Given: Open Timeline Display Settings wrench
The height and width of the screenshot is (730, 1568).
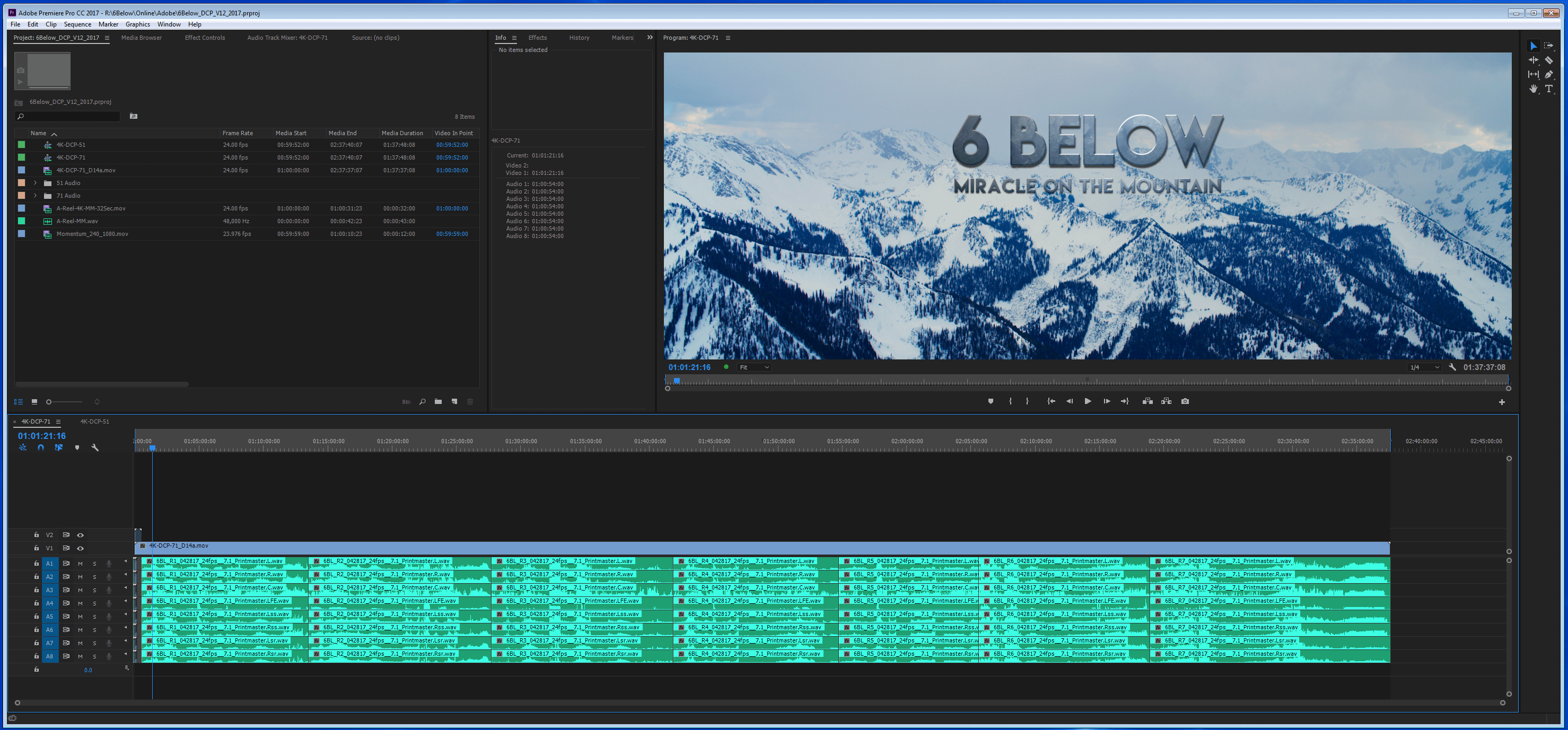Looking at the screenshot, I should [x=95, y=447].
